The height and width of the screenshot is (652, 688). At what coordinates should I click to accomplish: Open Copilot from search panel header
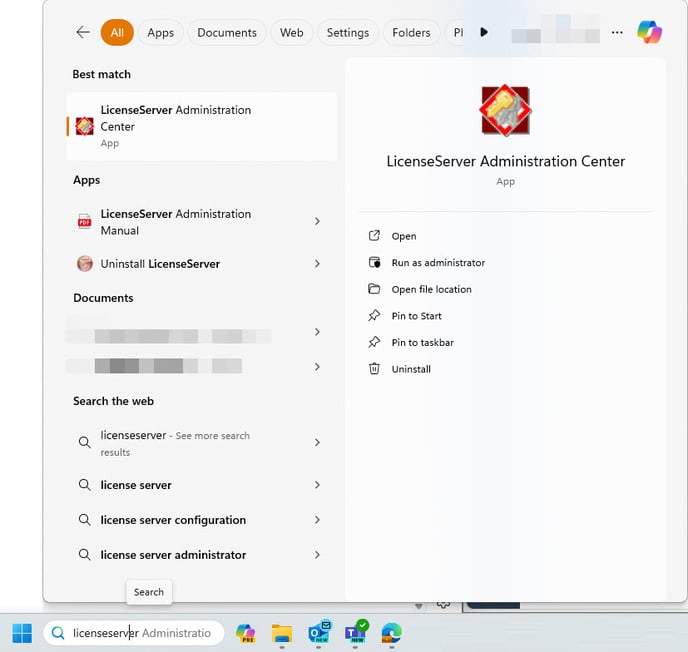click(x=649, y=32)
